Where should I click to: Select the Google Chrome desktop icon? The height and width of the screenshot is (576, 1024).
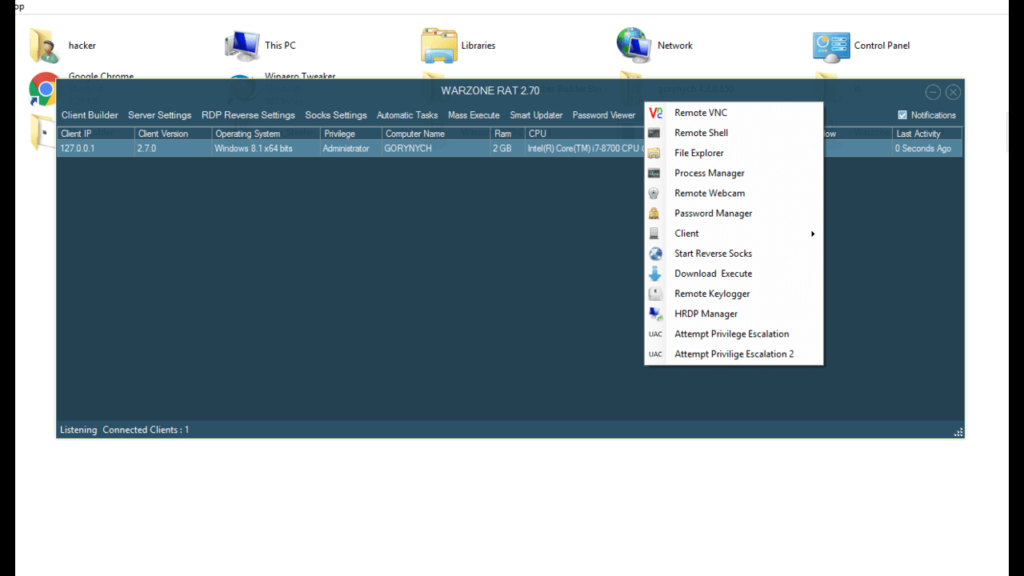[44, 89]
